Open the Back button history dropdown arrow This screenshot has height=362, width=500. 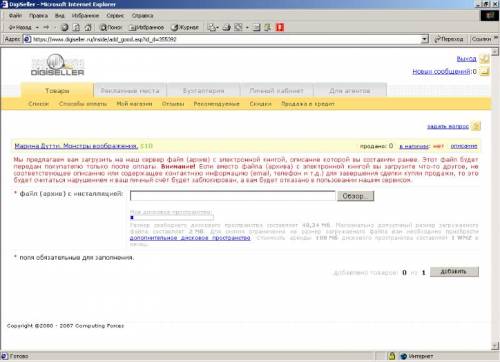pos(37,27)
